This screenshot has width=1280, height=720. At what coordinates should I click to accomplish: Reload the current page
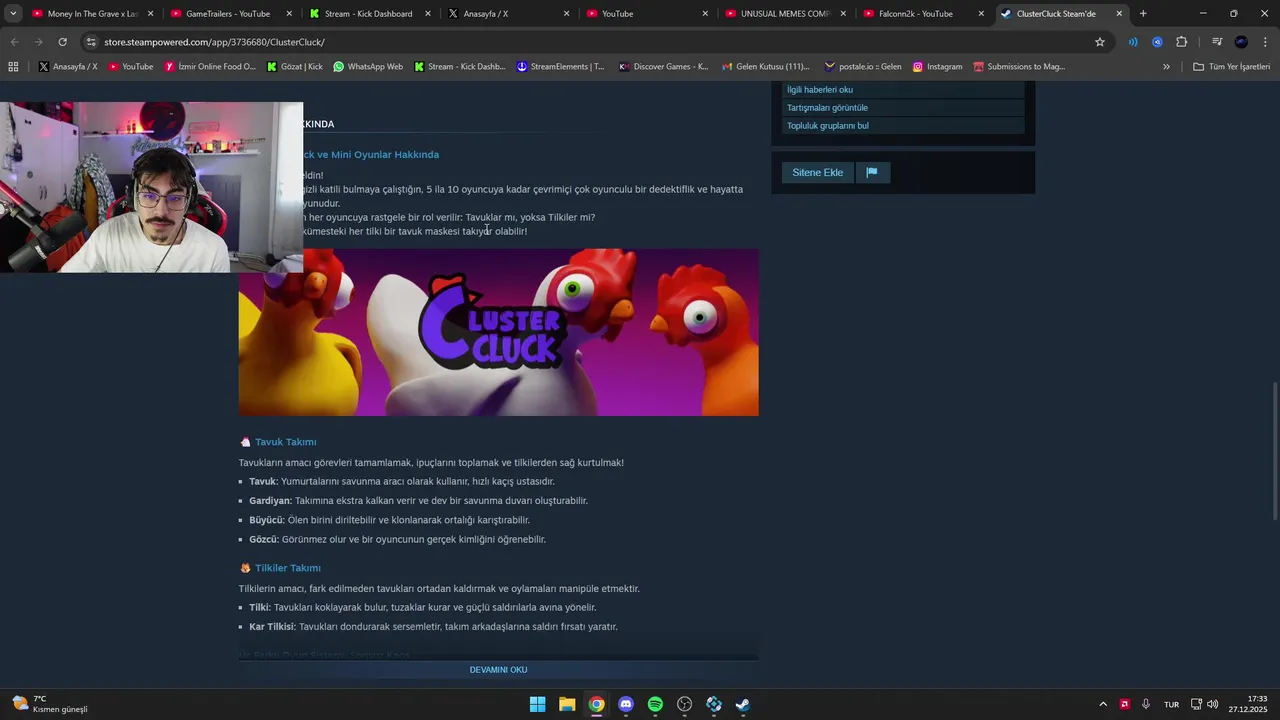pyautogui.click(x=62, y=42)
